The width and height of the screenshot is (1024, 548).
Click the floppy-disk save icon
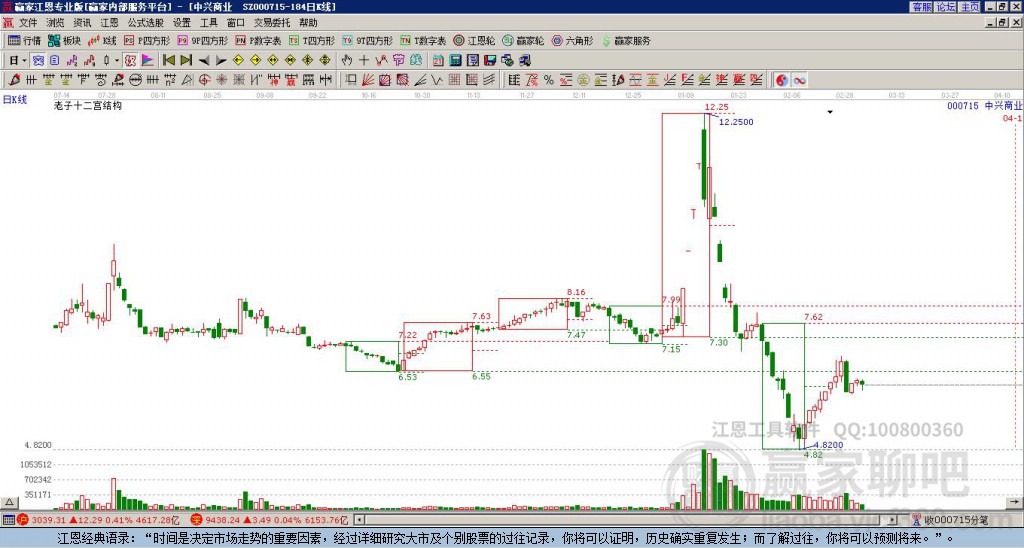tap(490, 60)
